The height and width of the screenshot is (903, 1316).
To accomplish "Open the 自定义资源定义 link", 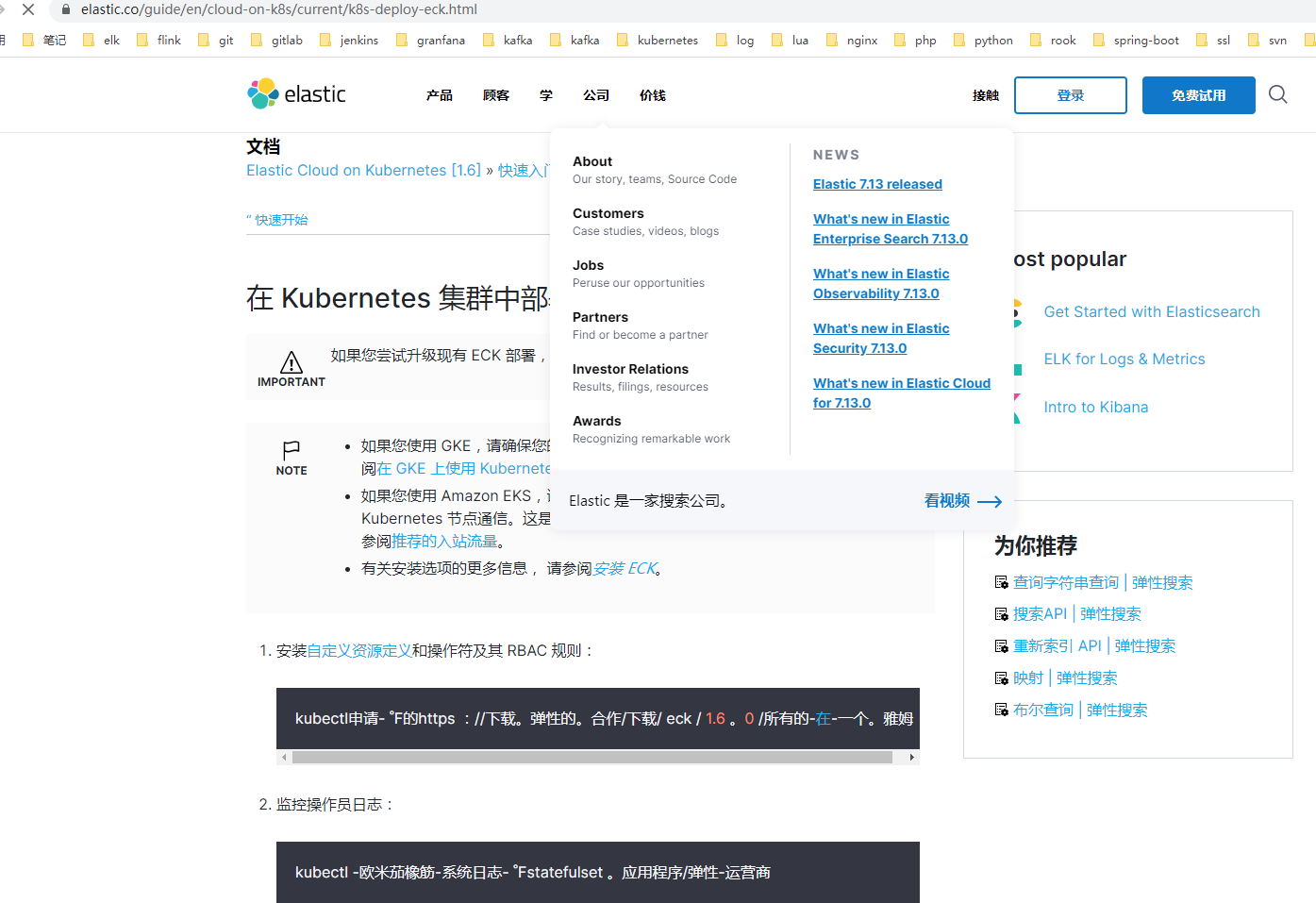I will coord(359,651).
